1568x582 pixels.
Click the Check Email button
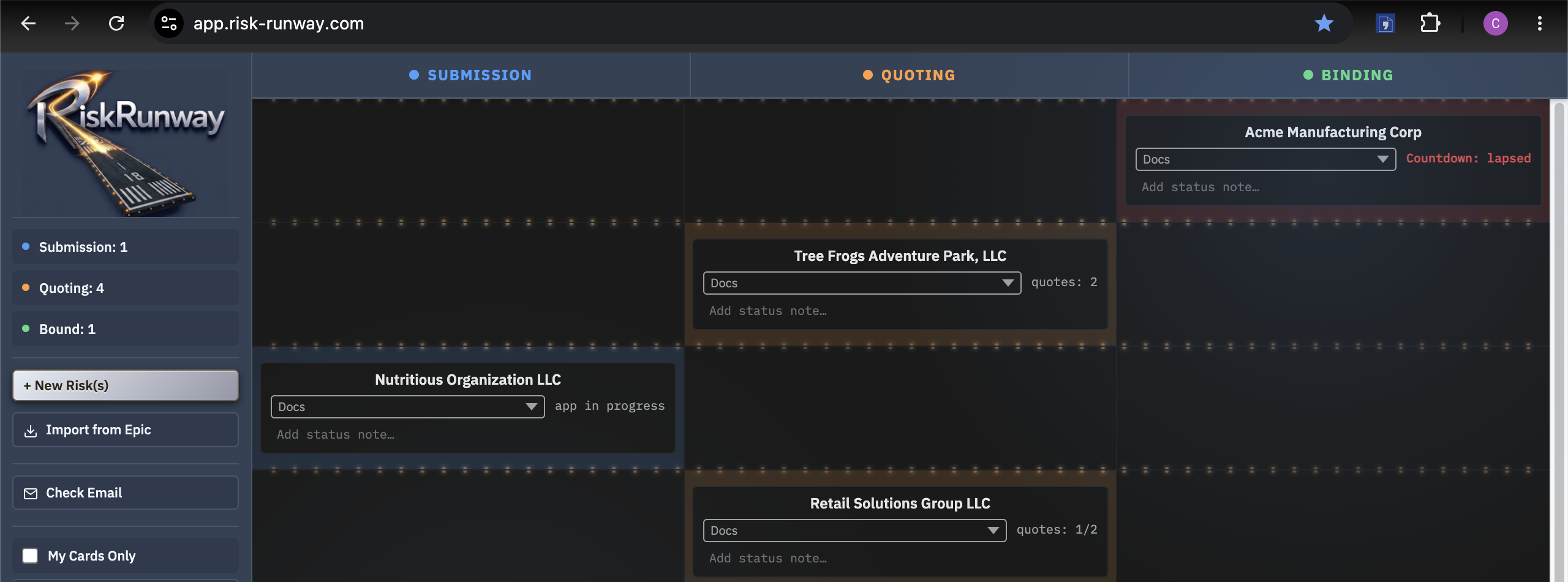[x=126, y=493]
